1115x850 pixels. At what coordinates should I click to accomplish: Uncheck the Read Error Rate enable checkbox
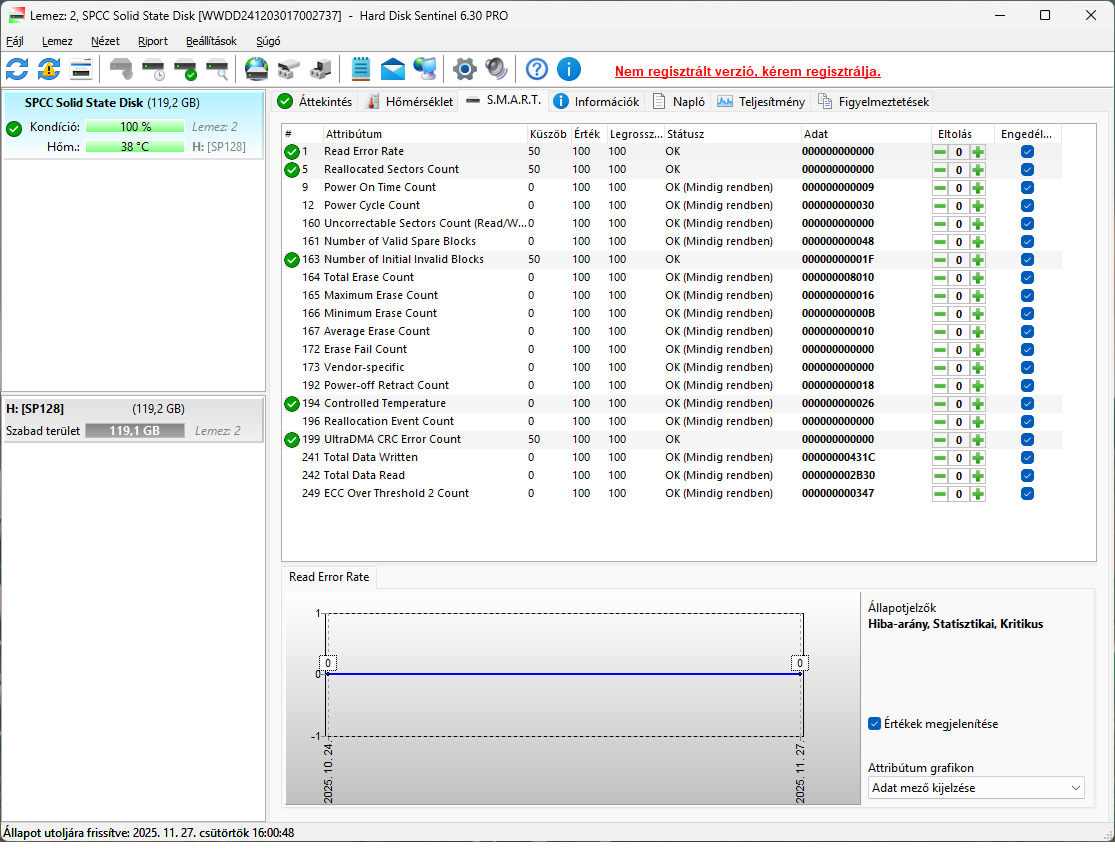click(1027, 152)
